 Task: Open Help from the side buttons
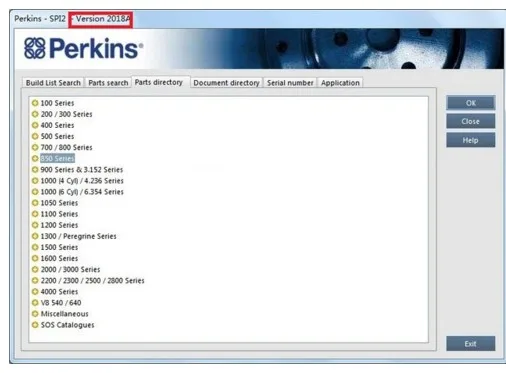click(471, 140)
